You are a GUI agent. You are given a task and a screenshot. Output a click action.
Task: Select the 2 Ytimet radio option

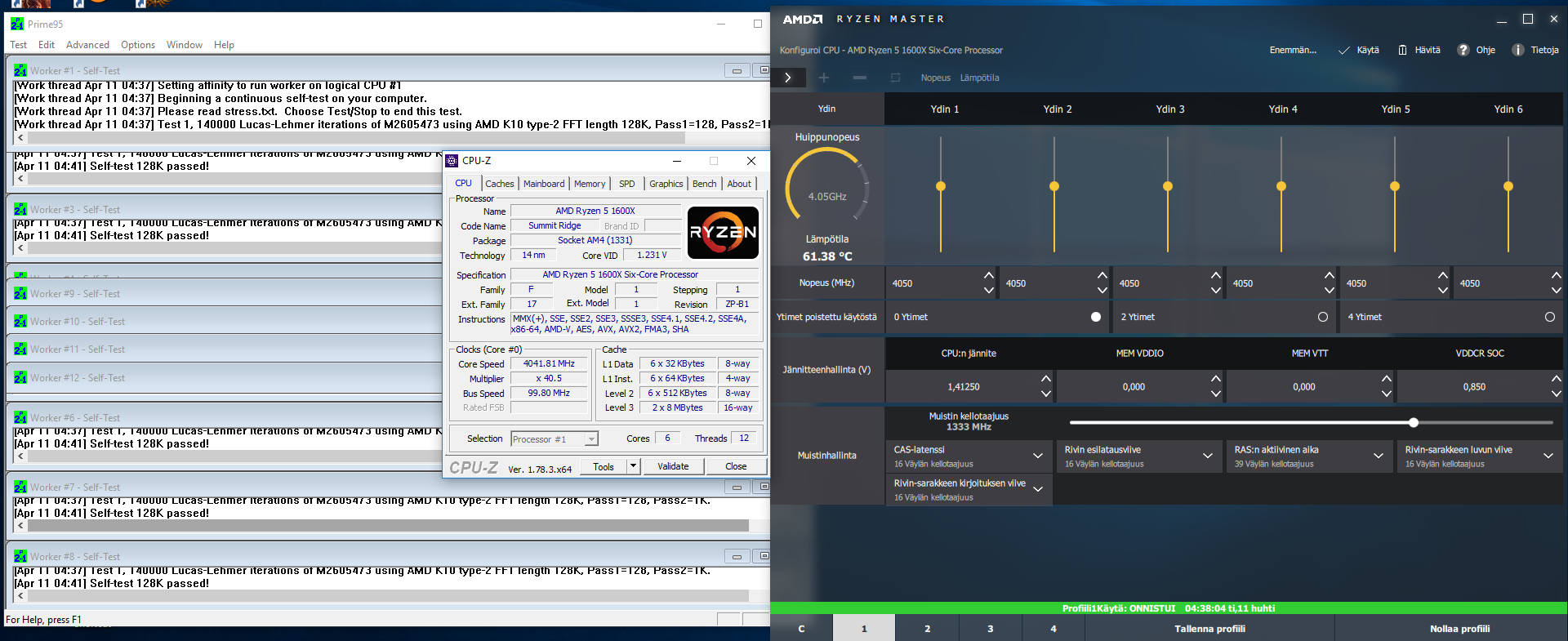(x=1323, y=317)
